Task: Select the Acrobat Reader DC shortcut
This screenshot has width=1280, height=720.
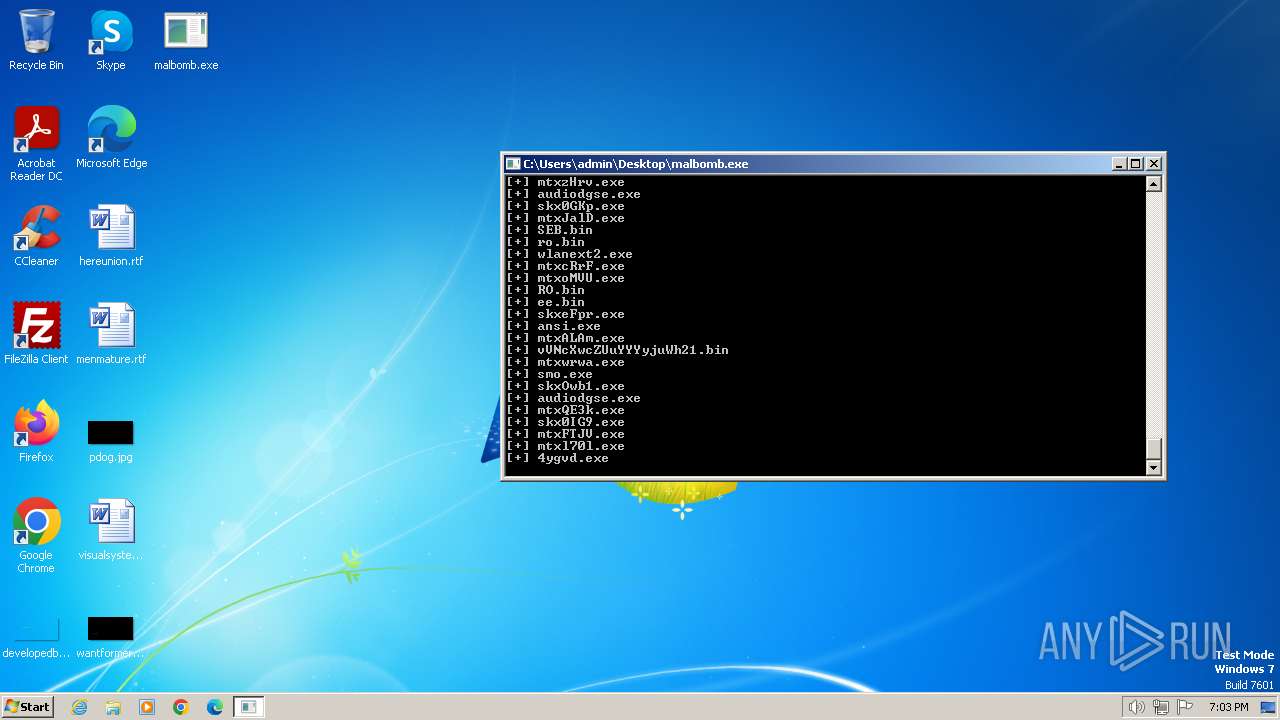Action: pyautogui.click(x=36, y=144)
